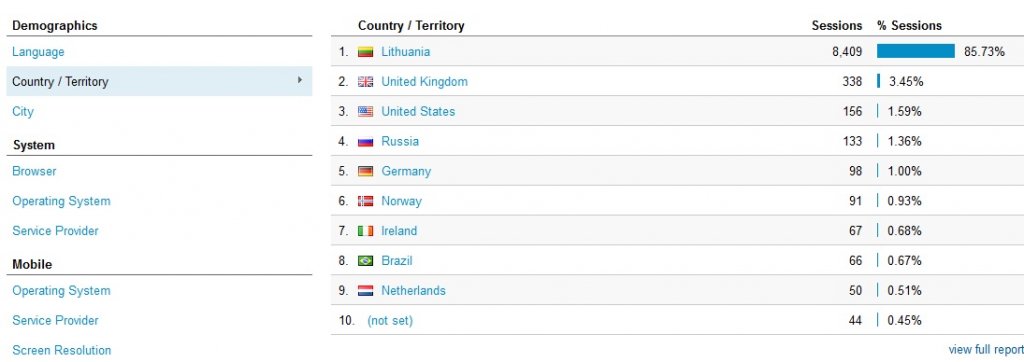Open the (not set) country entry
The width and height of the screenshot is (1024, 362).
[x=390, y=320]
